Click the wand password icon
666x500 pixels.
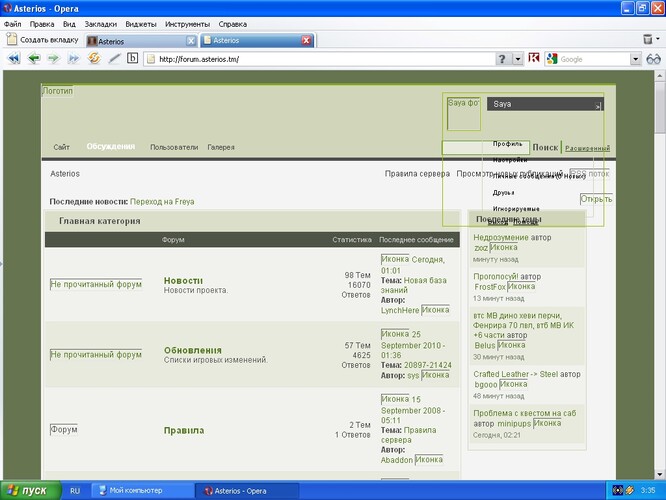[112, 59]
